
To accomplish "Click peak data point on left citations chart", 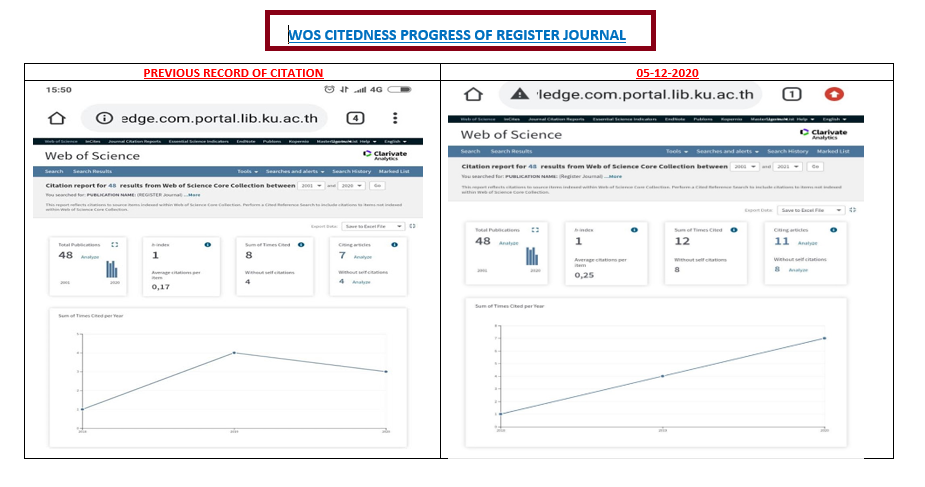I will coord(234,353).
